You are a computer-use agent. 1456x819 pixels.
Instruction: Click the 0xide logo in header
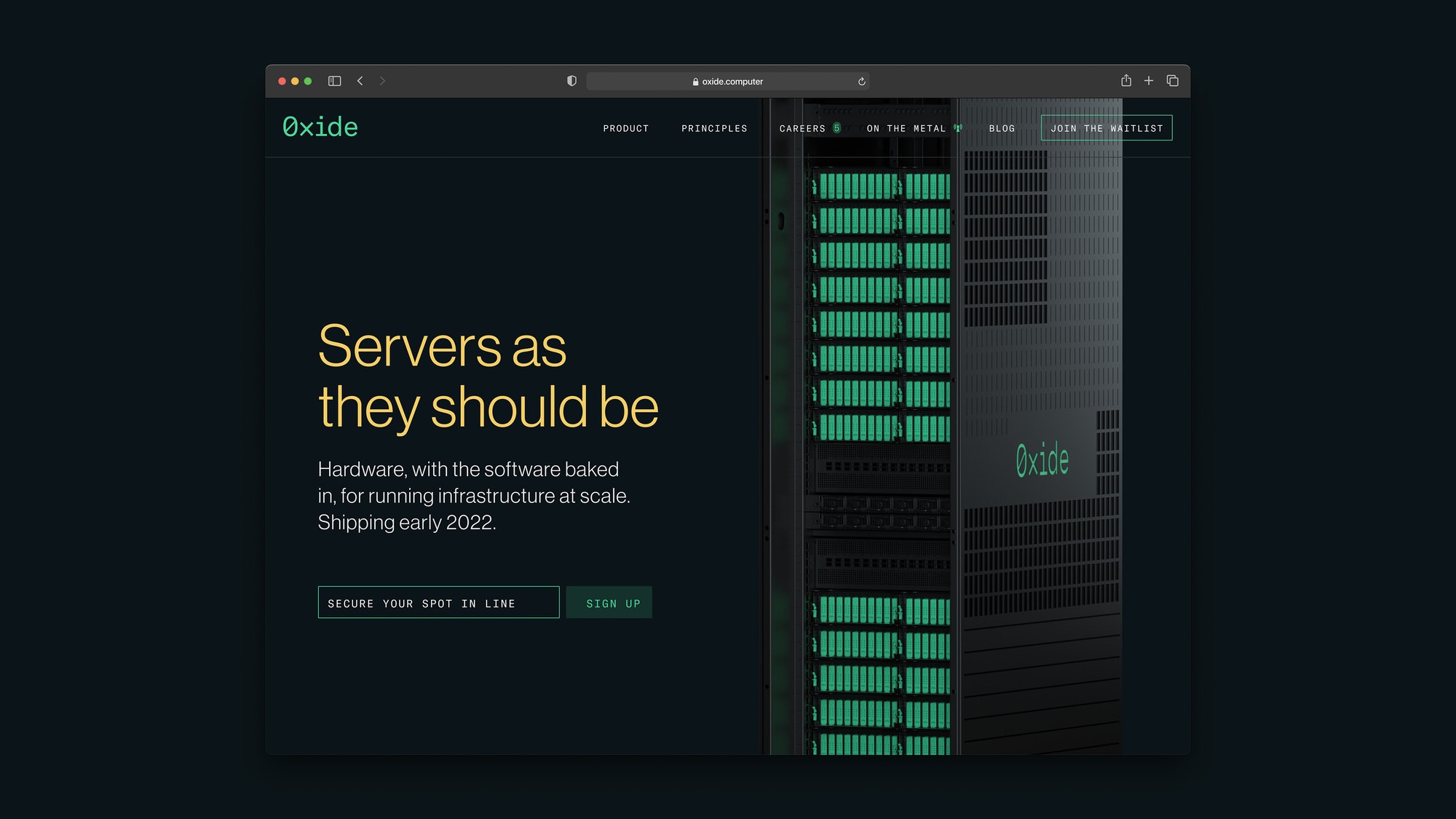pos(320,127)
